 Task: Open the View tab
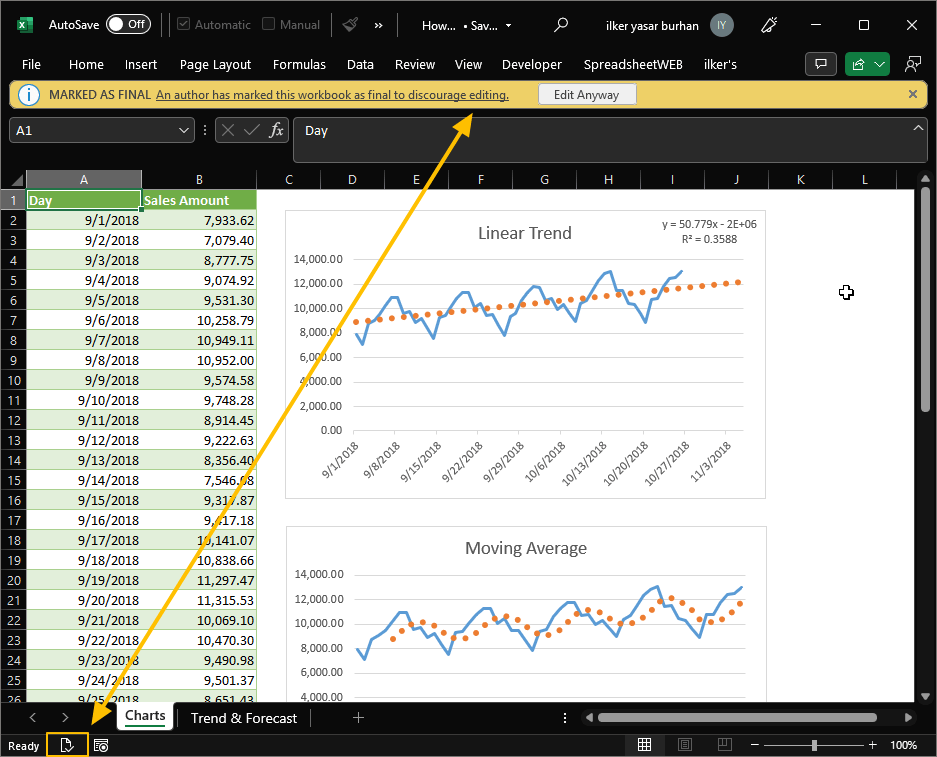tap(468, 65)
